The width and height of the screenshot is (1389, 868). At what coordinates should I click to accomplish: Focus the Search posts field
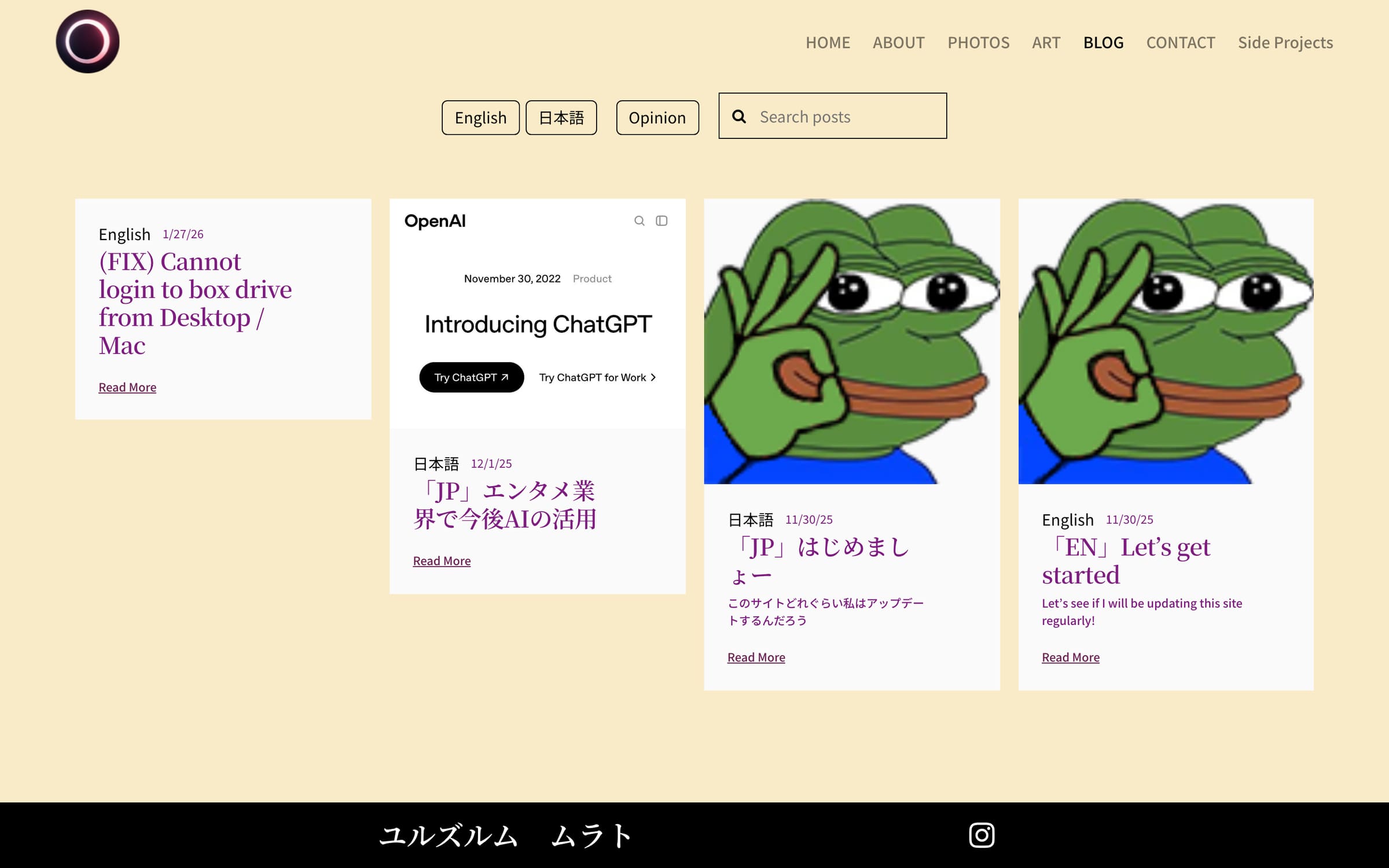[833, 116]
